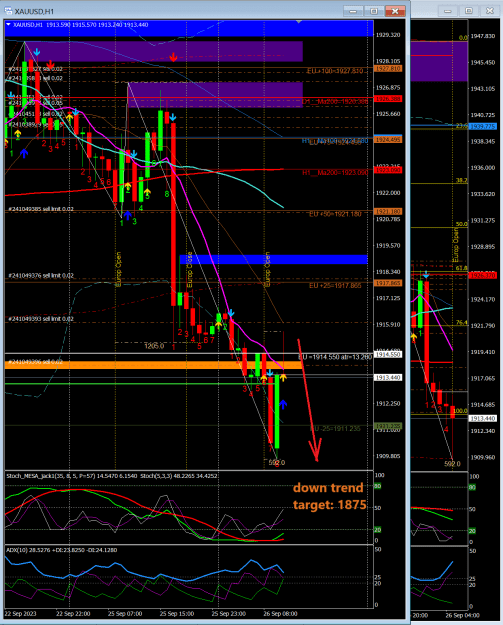Select the 'EU -25=1911.235' level text

[335, 428]
